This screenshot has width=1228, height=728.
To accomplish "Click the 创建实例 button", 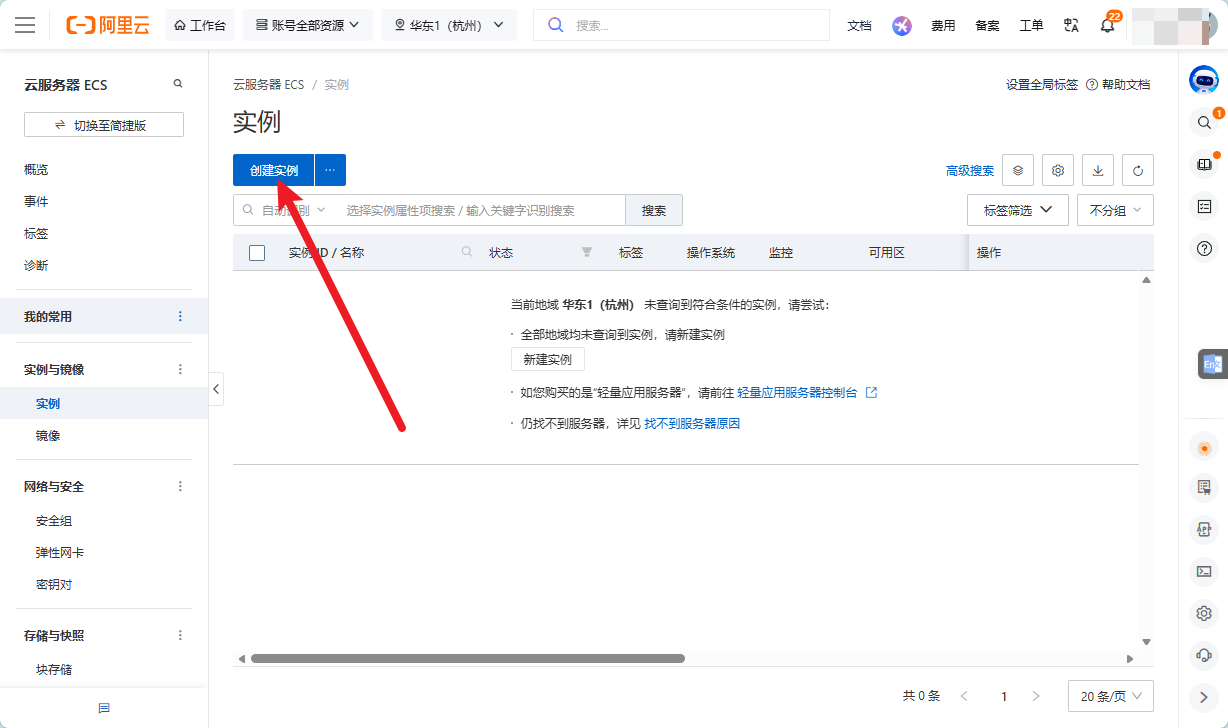I will tap(273, 170).
